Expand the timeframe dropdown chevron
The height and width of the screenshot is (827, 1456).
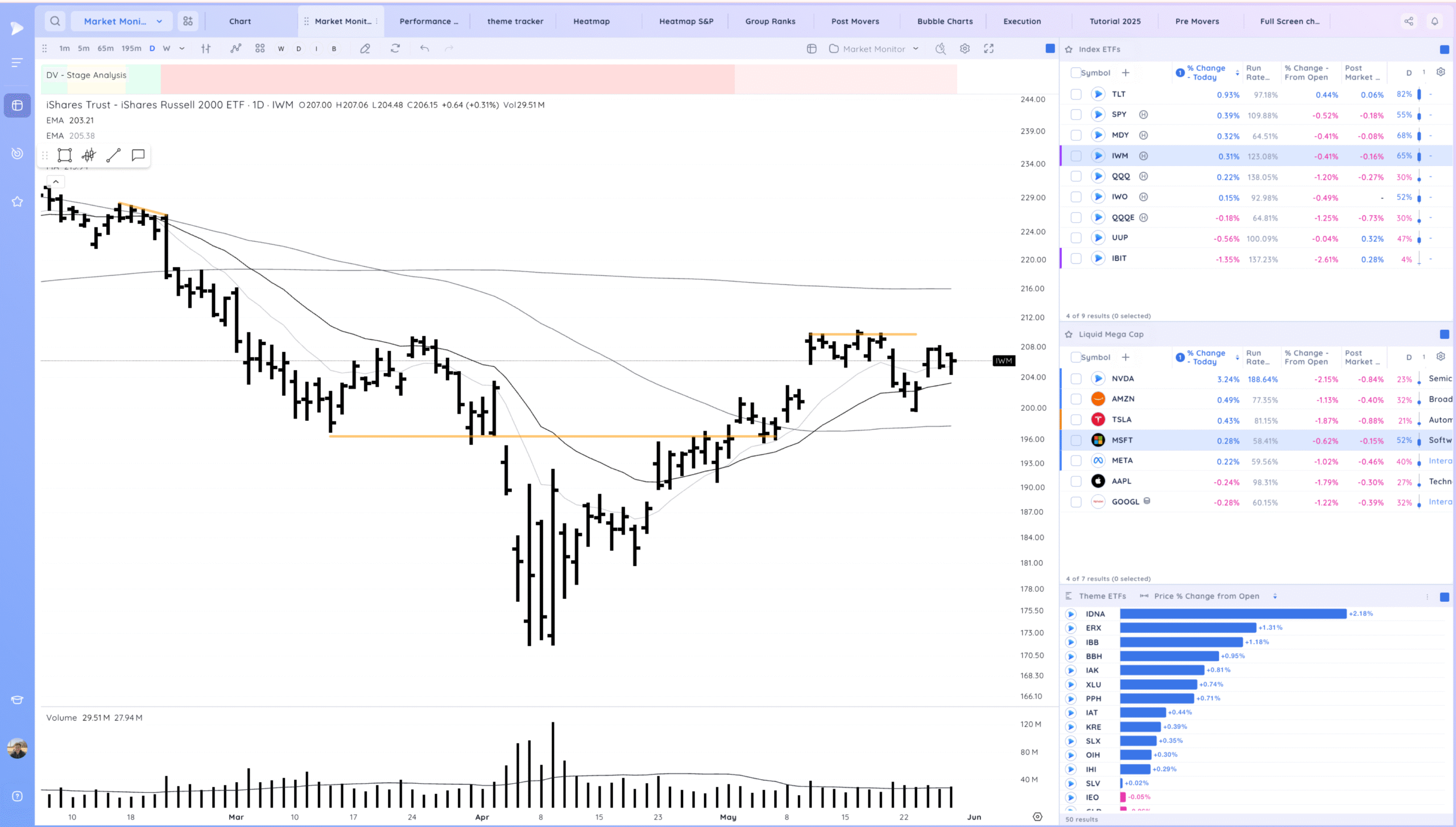click(x=182, y=49)
